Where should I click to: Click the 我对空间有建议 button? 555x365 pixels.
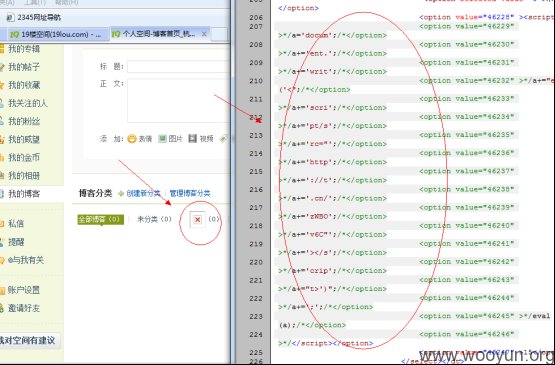click(x=29, y=341)
